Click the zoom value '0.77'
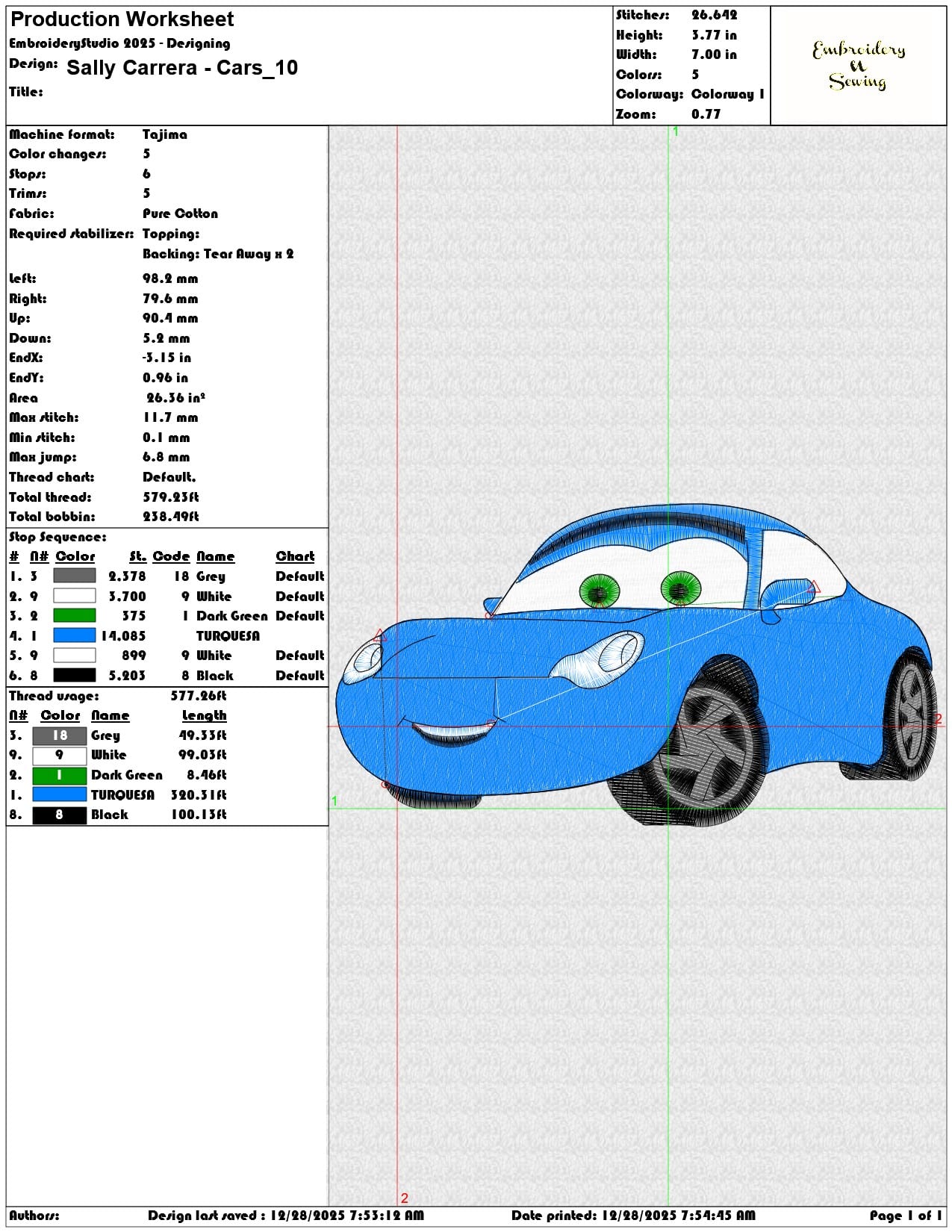The height and width of the screenshot is (1232, 952). [x=706, y=114]
